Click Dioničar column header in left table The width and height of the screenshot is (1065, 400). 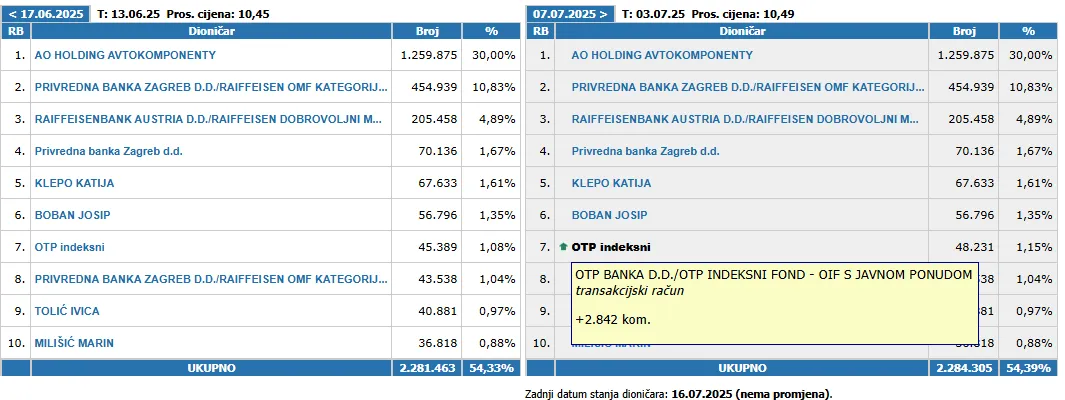[x=211, y=31]
